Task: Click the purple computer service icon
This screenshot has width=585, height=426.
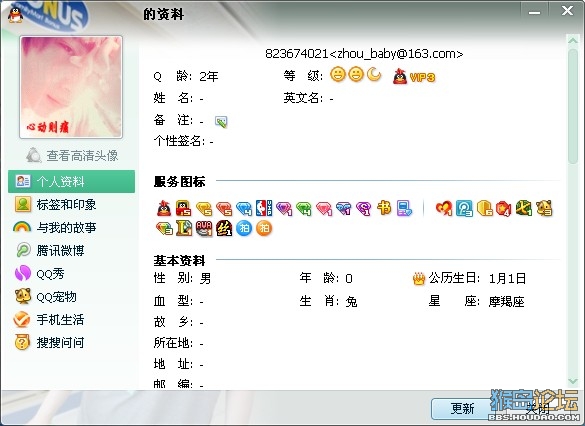Action: (404, 208)
